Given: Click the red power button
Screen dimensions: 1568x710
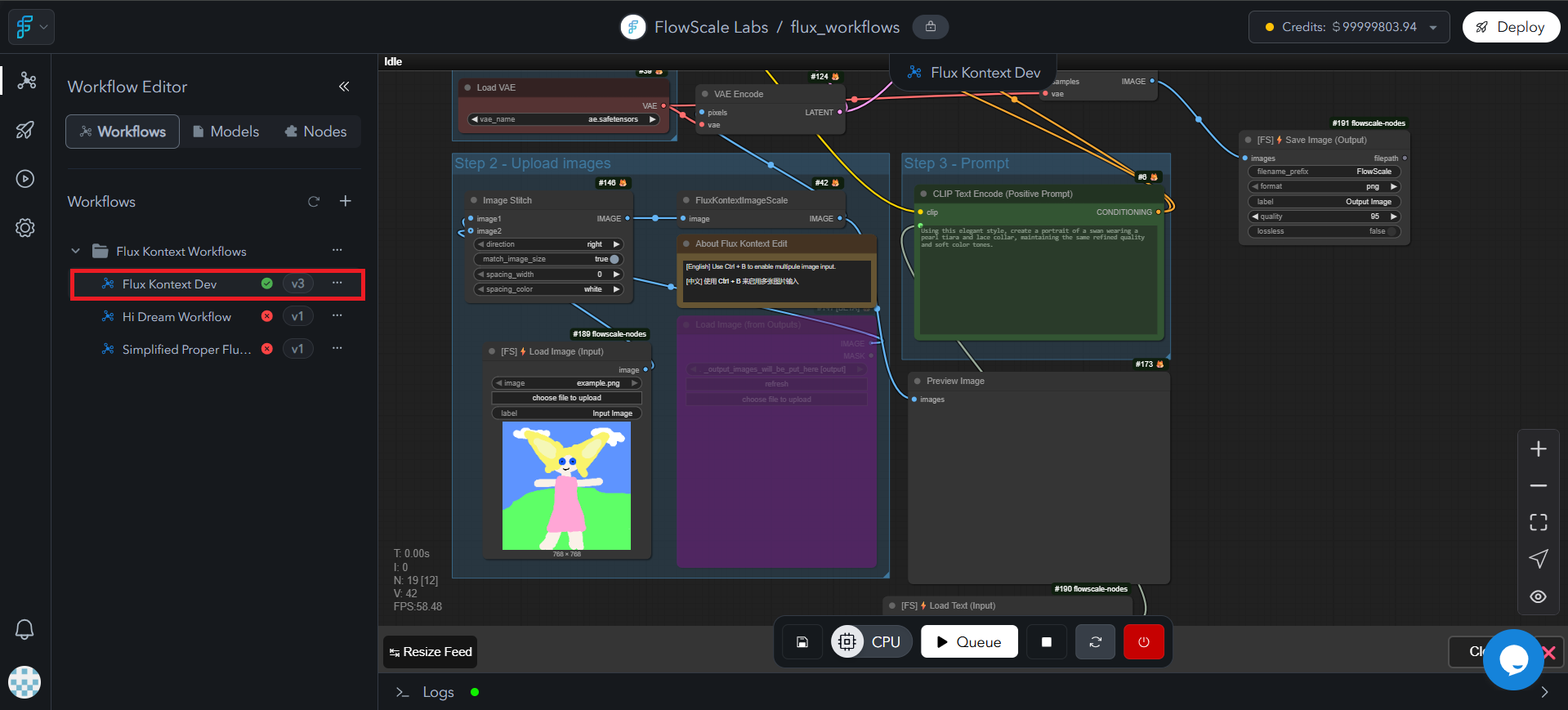Looking at the screenshot, I should [x=1144, y=642].
